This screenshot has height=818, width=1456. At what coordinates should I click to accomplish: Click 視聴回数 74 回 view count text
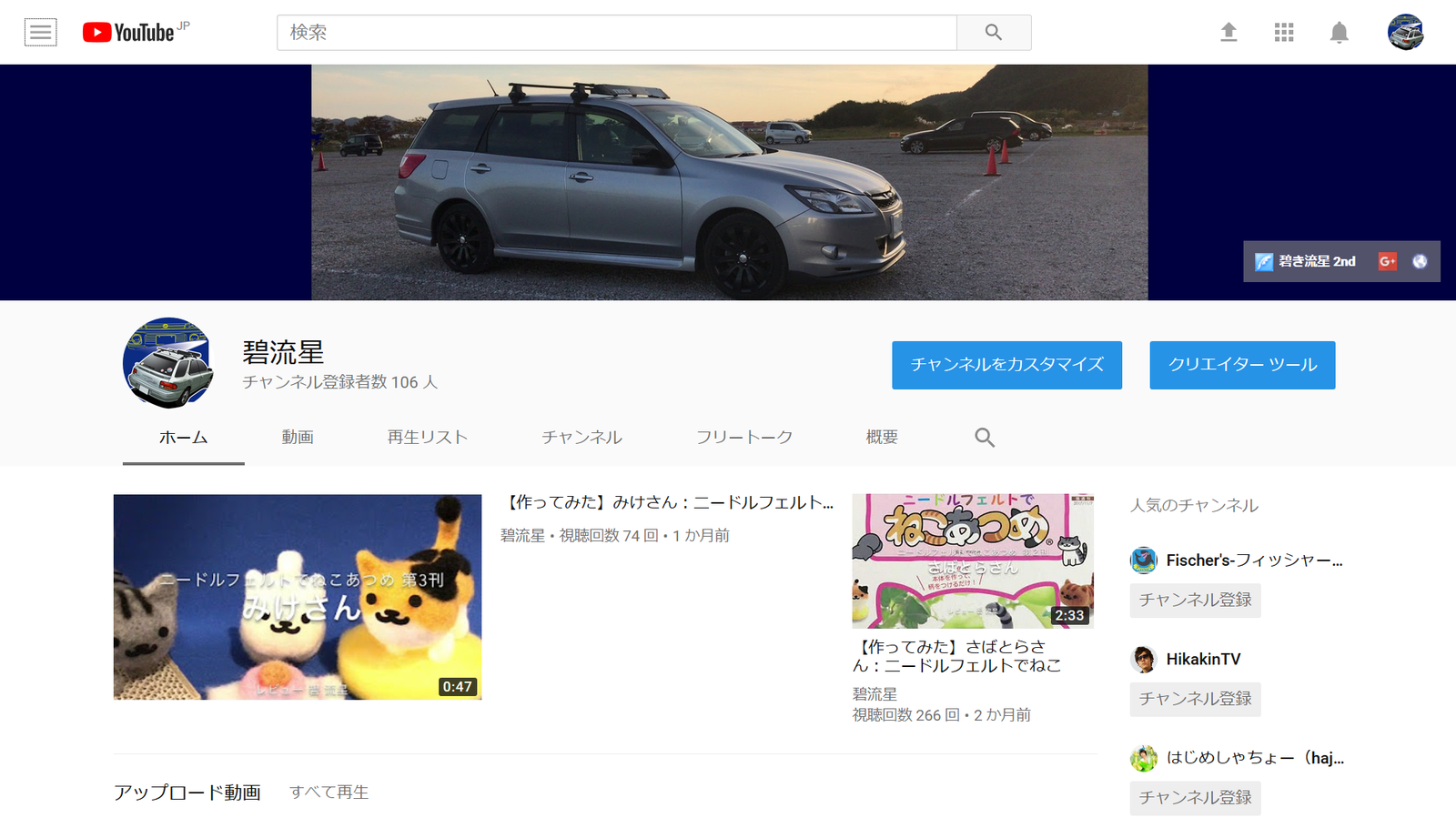click(x=609, y=536)
